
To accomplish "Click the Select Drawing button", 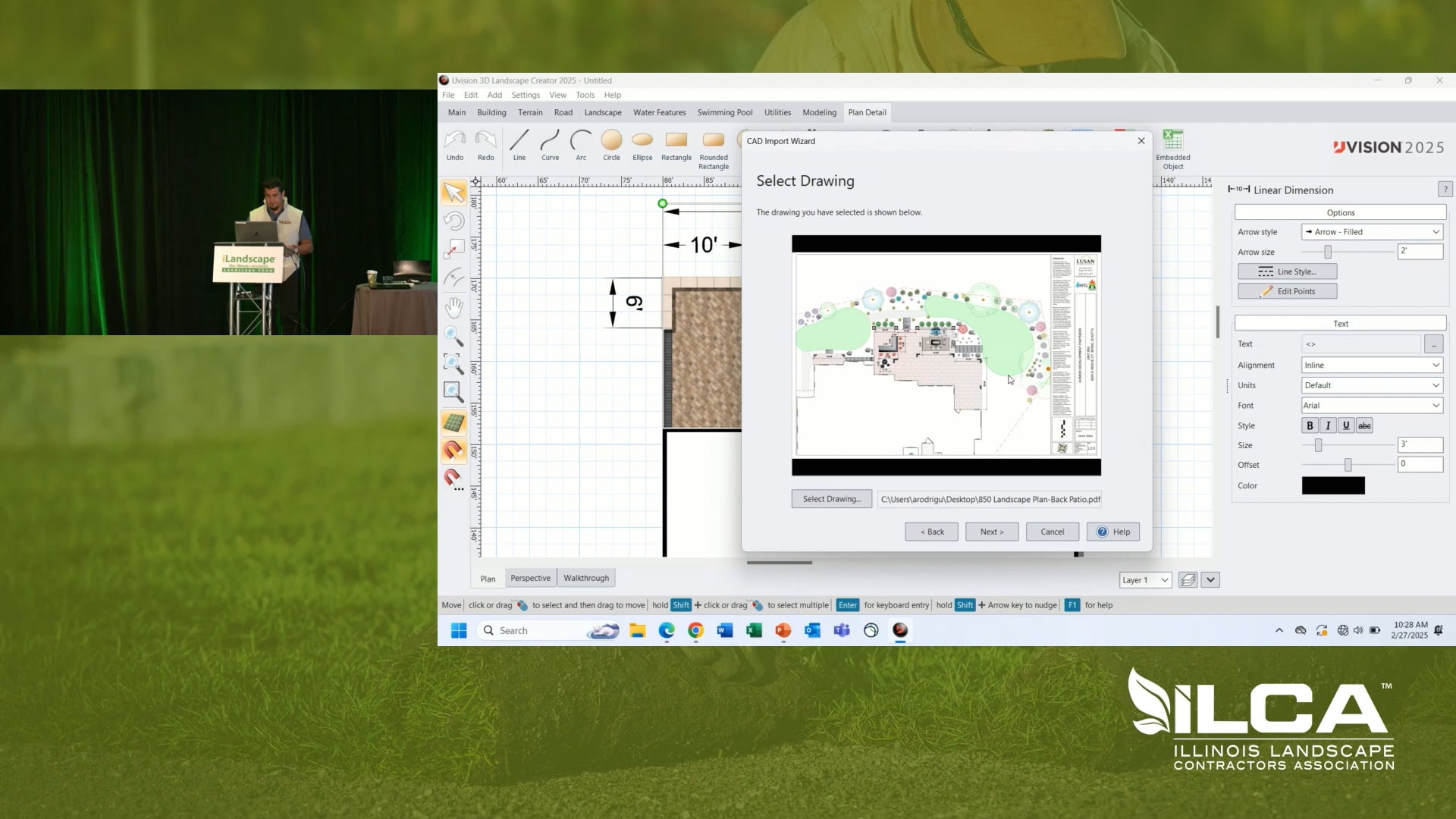I will pyautogui.click(x=831, y=499).
